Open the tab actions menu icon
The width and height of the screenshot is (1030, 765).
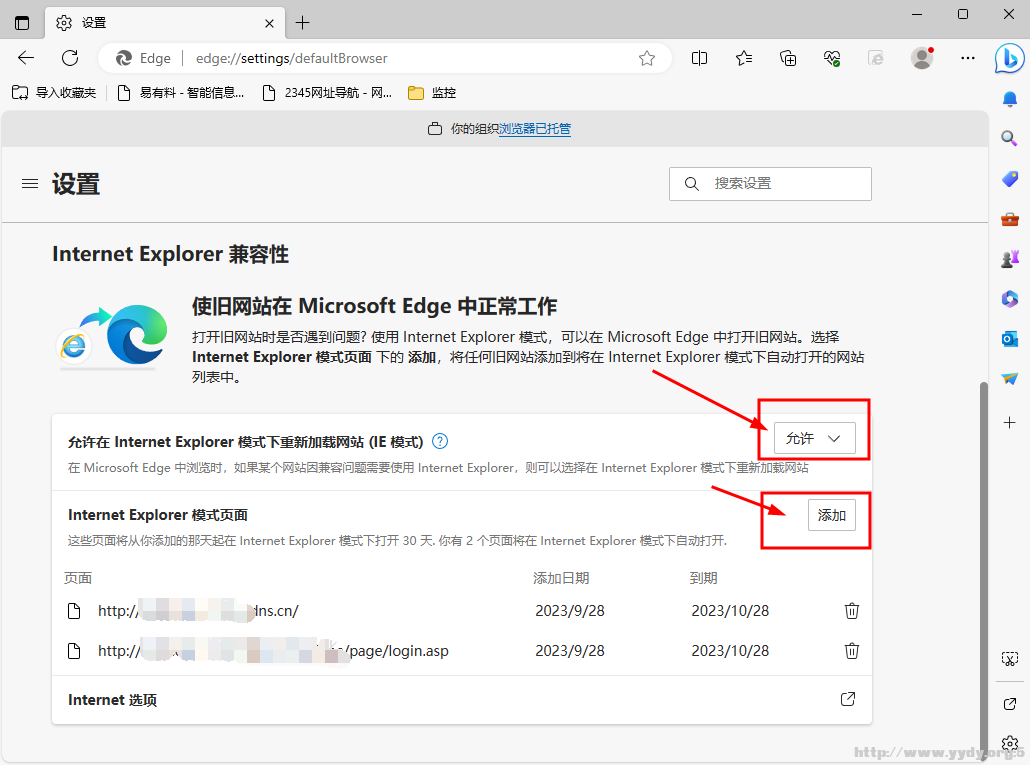pos(22,23)
